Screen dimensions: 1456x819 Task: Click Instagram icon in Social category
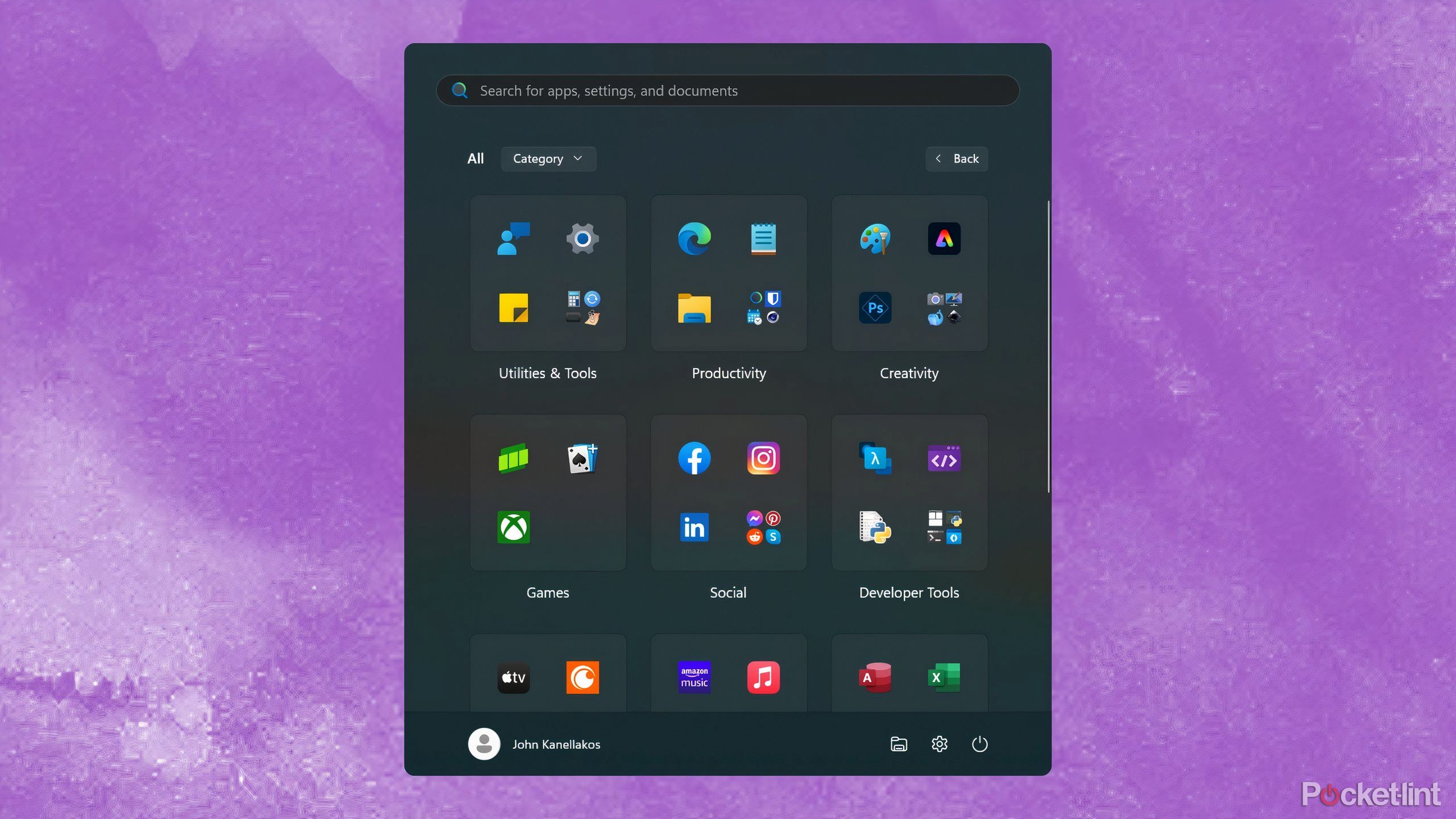(762, 458)
